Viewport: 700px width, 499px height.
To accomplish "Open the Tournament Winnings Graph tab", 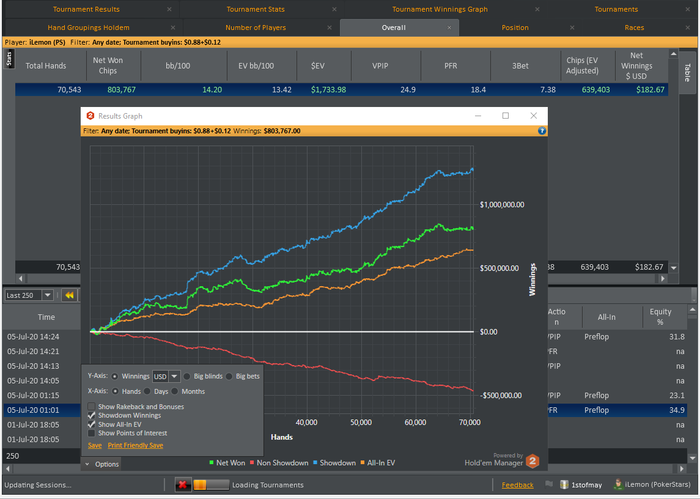I will coord(440,9).
